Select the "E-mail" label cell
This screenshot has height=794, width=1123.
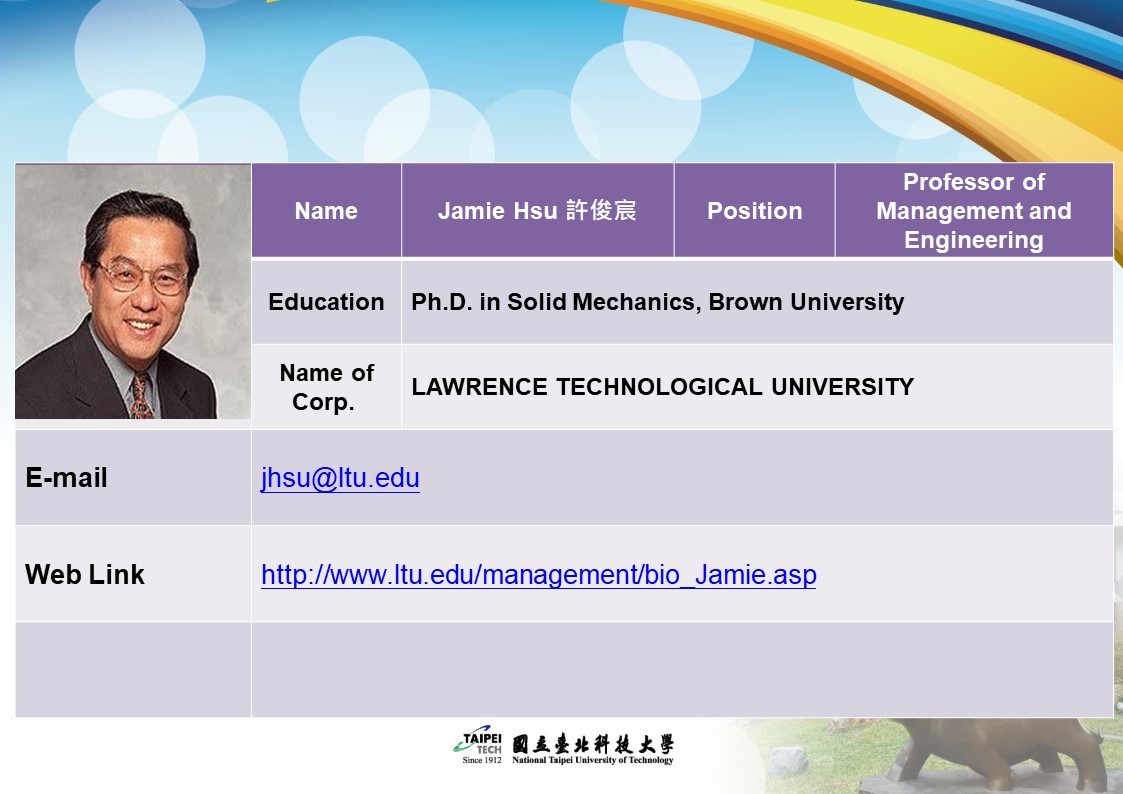133,478
